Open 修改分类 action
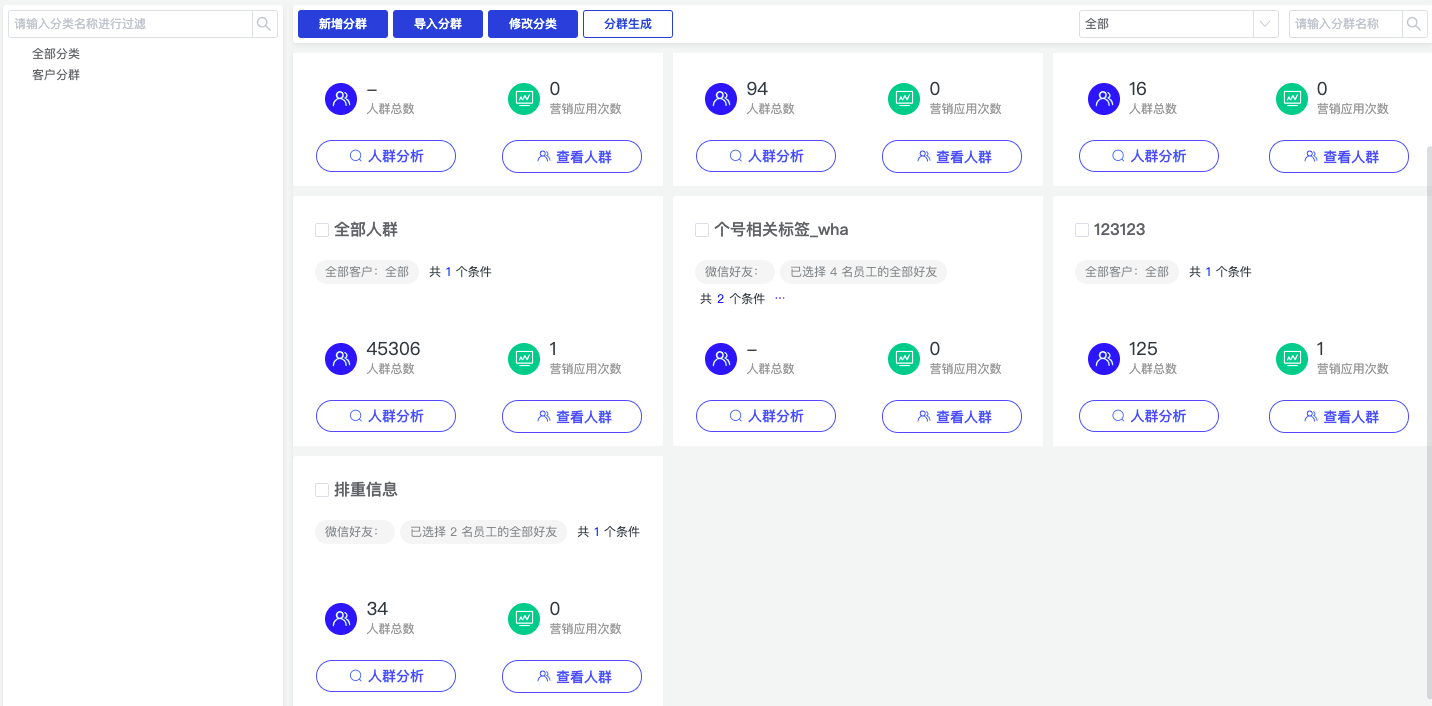 533,24
